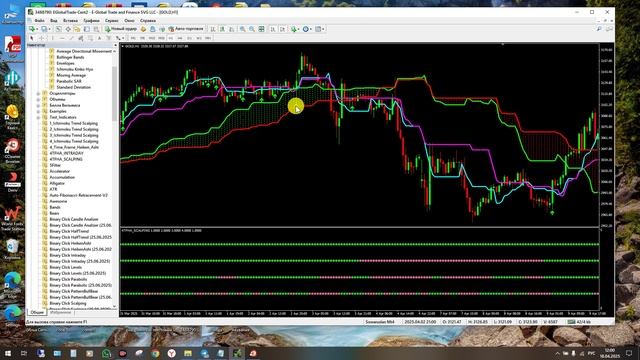This screenshot has width=640, height=360.
Task: Select the Horizontal Line drawing tool
Action: [62, 38]
